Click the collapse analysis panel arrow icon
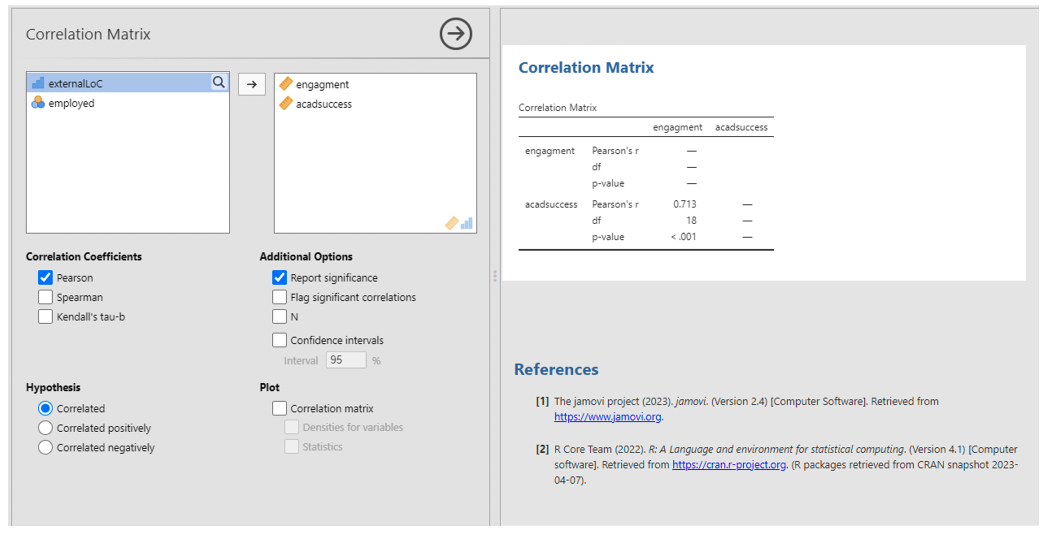Image resolution: width=1049 pixels, height=533 pixels. (x=456, y=34)
